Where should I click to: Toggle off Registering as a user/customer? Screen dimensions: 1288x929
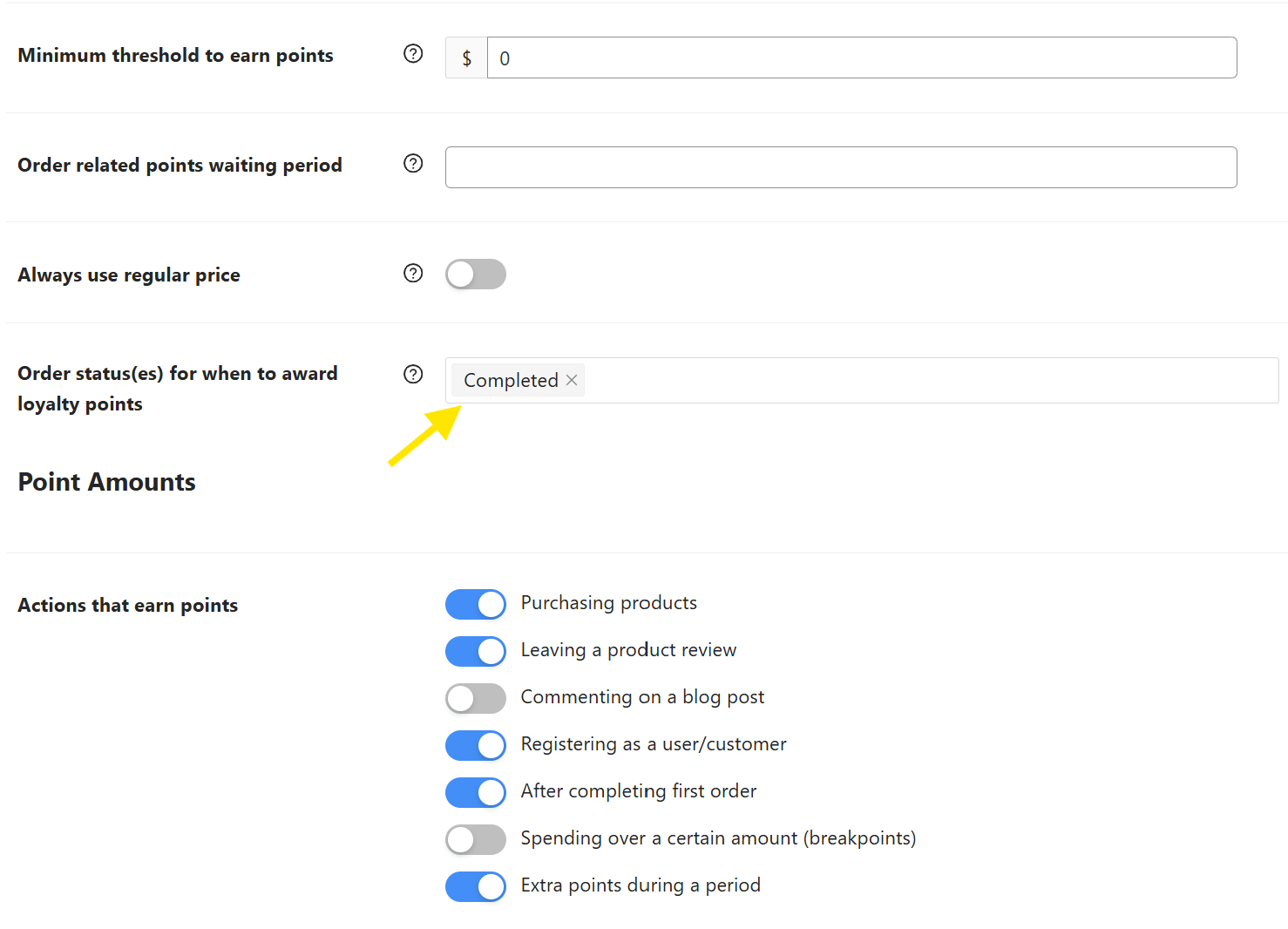pyautogui.click(x=475, y=745)
